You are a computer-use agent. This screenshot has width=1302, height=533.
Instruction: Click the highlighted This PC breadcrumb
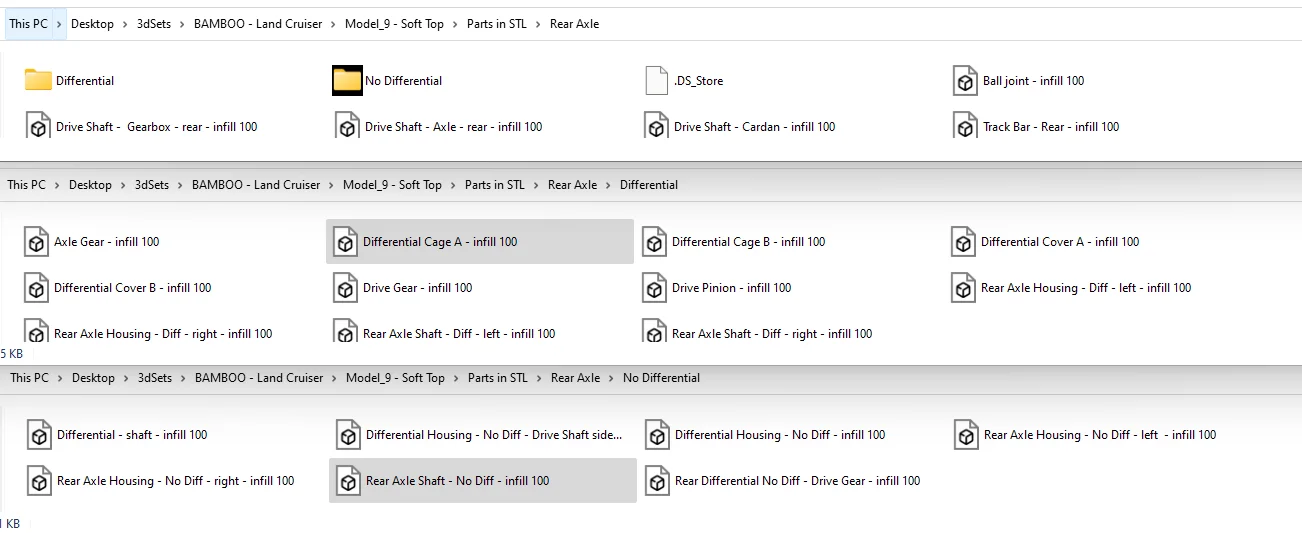29,24
